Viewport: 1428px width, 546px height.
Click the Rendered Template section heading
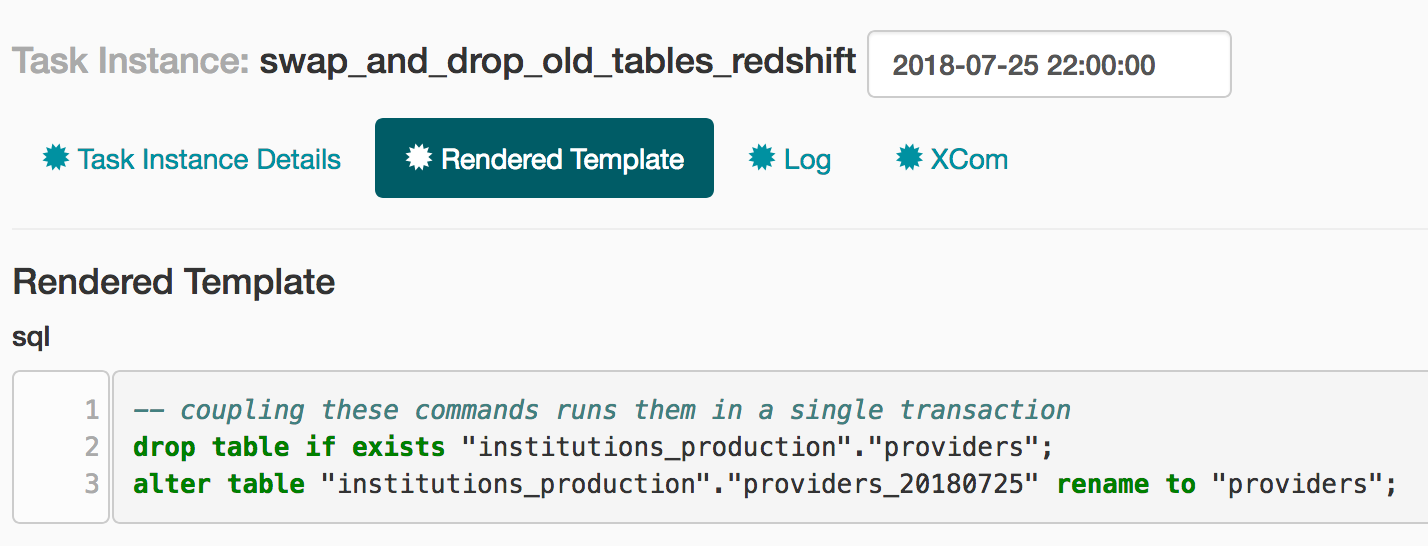[174, 282]
